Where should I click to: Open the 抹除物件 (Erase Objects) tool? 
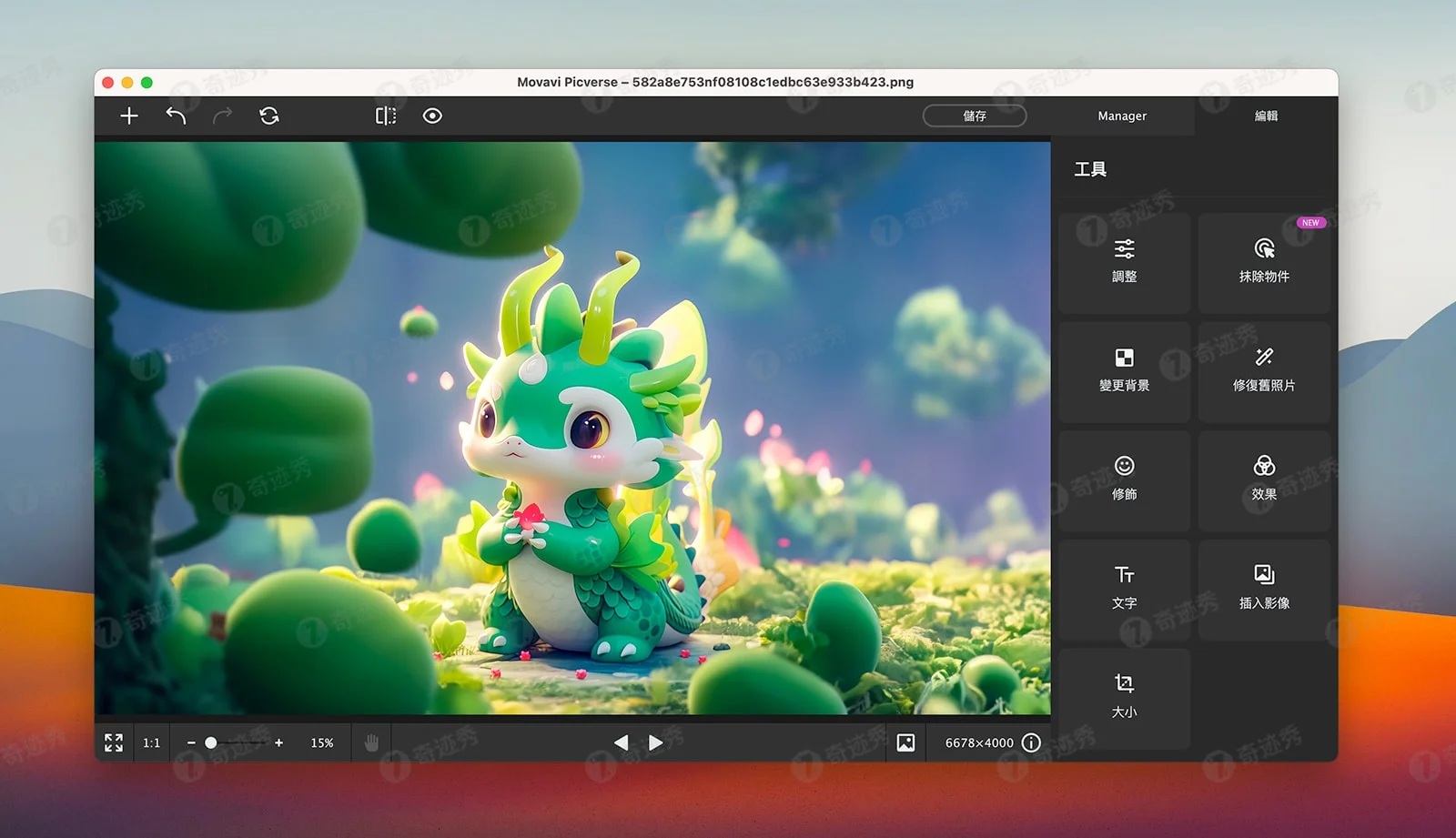point(1264,262)
